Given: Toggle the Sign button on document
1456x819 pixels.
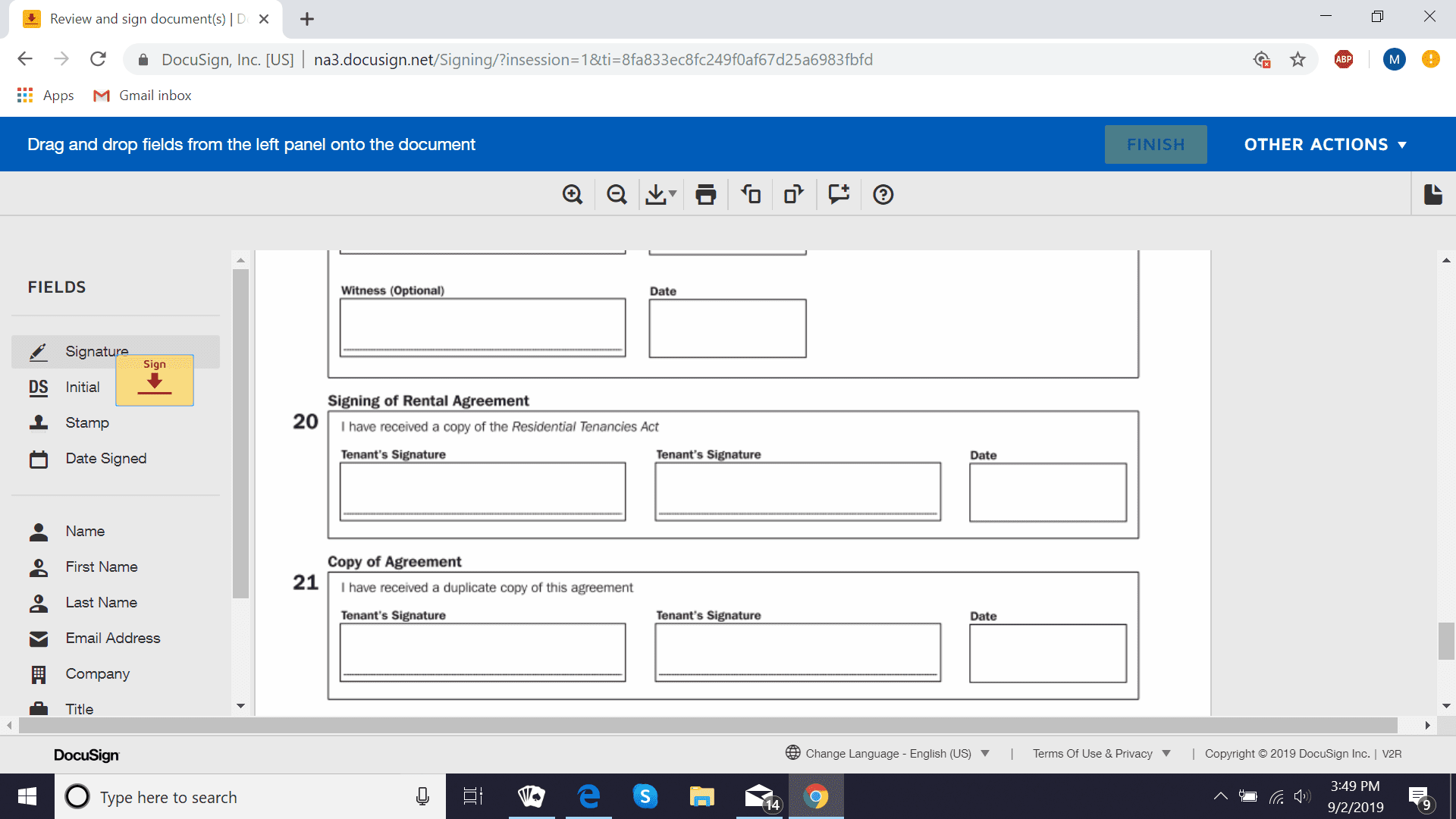Looking at the screenshot, I should click(x=154, y=379).
